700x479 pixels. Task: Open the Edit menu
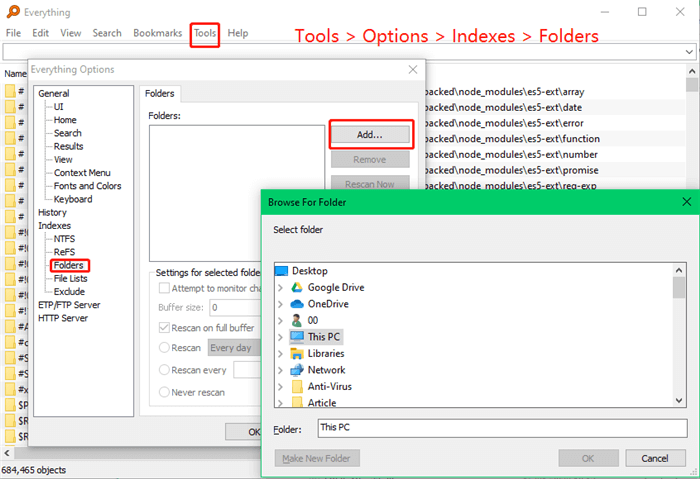coord(40,33)
